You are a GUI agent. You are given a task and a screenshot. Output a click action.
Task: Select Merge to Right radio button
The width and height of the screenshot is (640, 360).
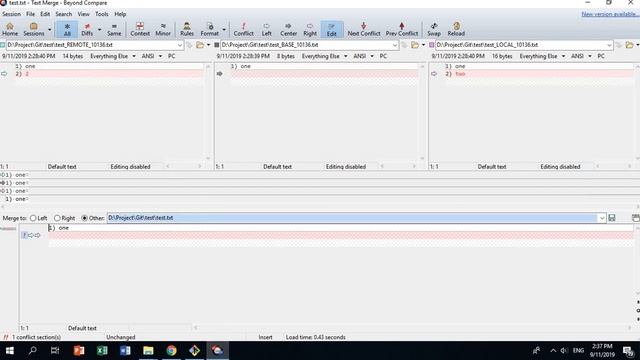click(57, 218)
